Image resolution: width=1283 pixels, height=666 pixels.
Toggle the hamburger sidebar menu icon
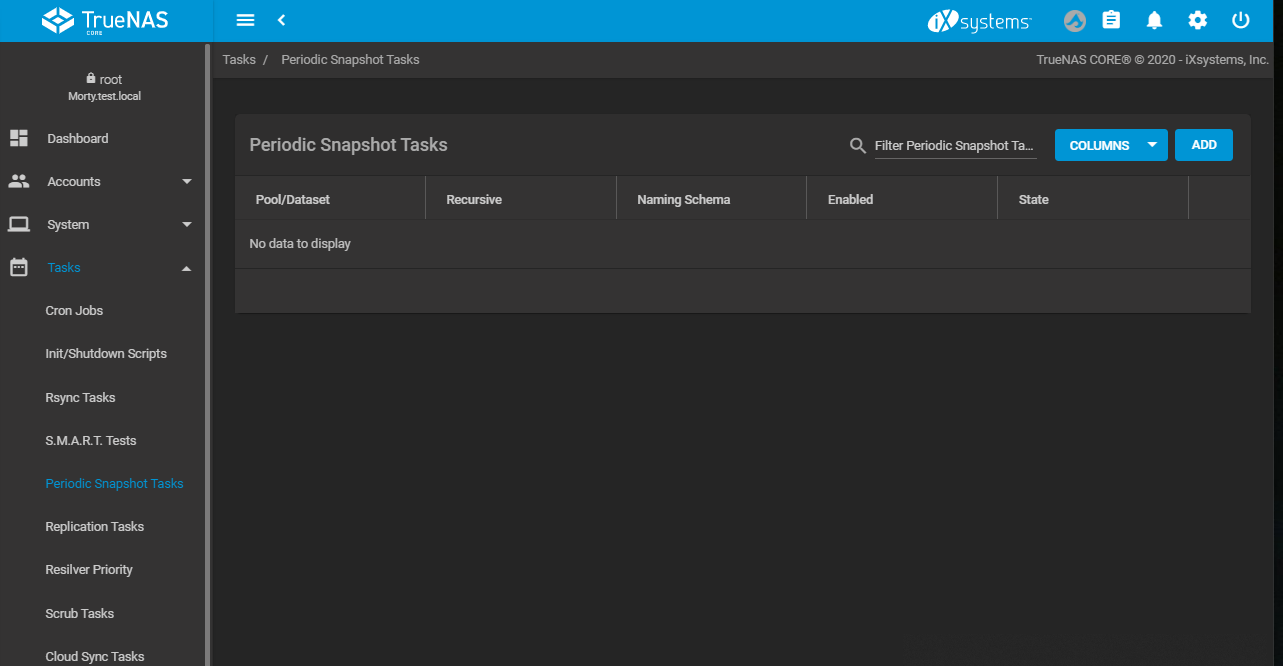245,20
